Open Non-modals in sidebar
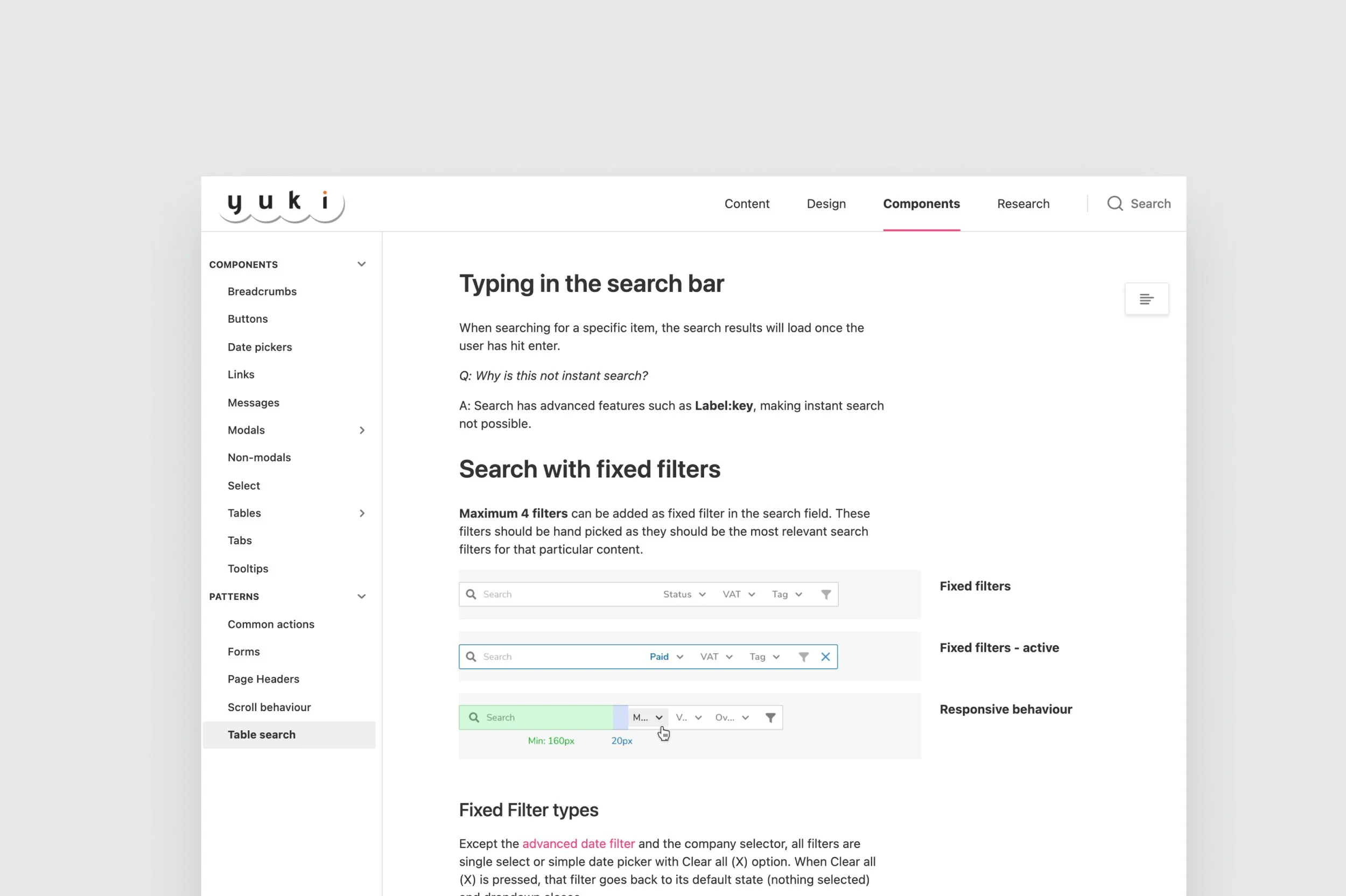Screen dimensions: 1346x896 point(259,458)
